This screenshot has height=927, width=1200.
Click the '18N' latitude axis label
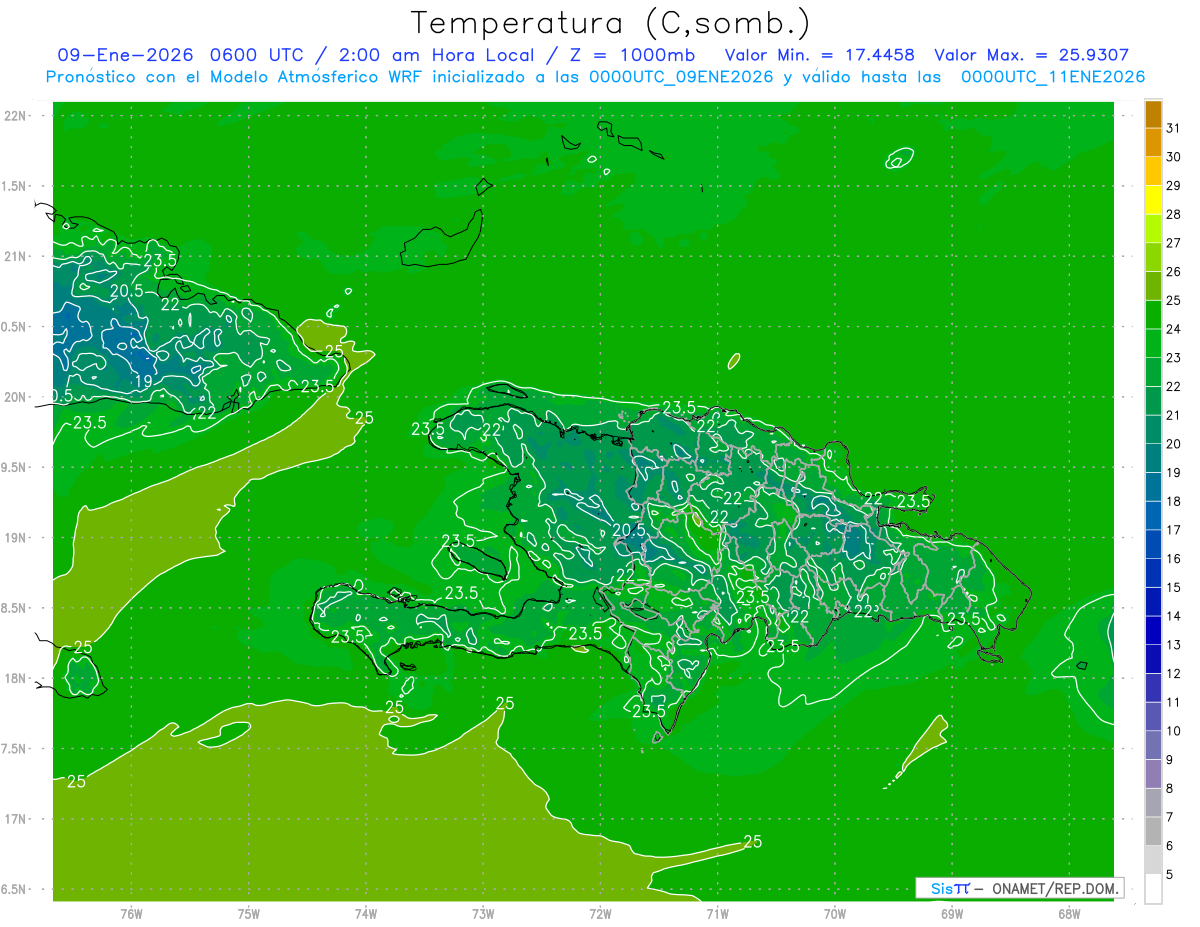[x=14, y=678]
